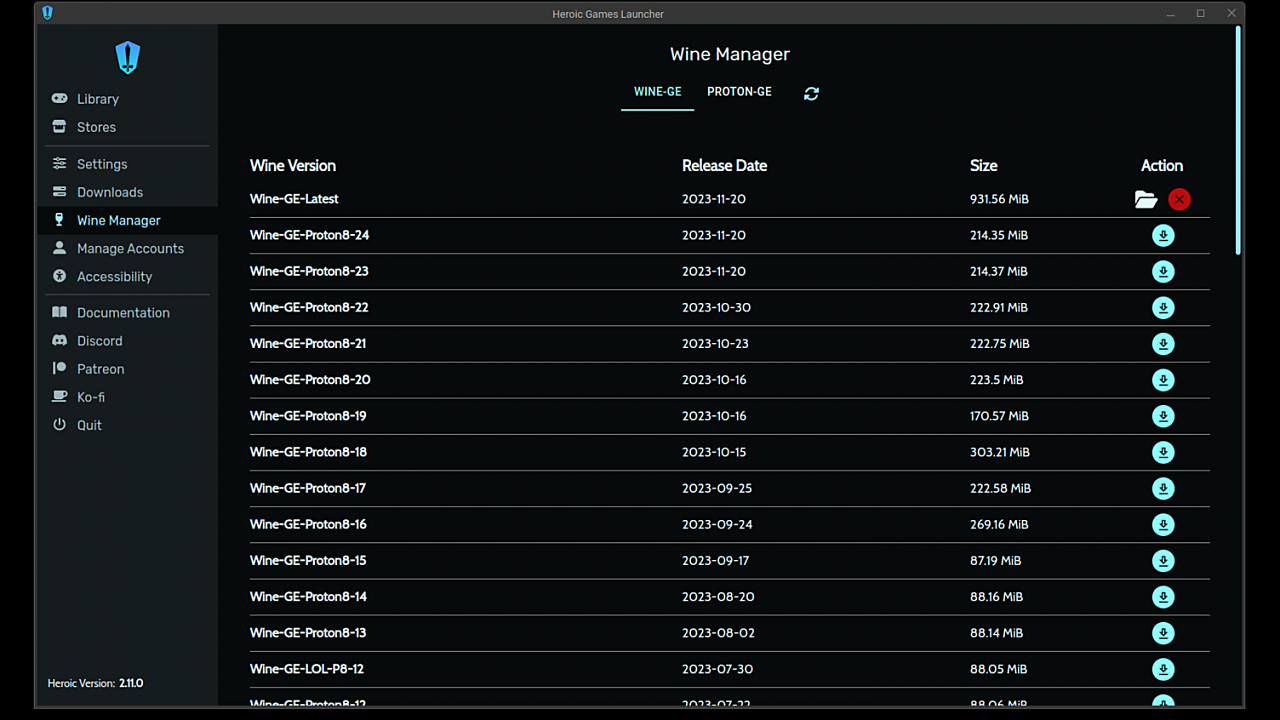Open the Patreon link
Viewport: 1280px width, 720px height.
coord(127,369)
